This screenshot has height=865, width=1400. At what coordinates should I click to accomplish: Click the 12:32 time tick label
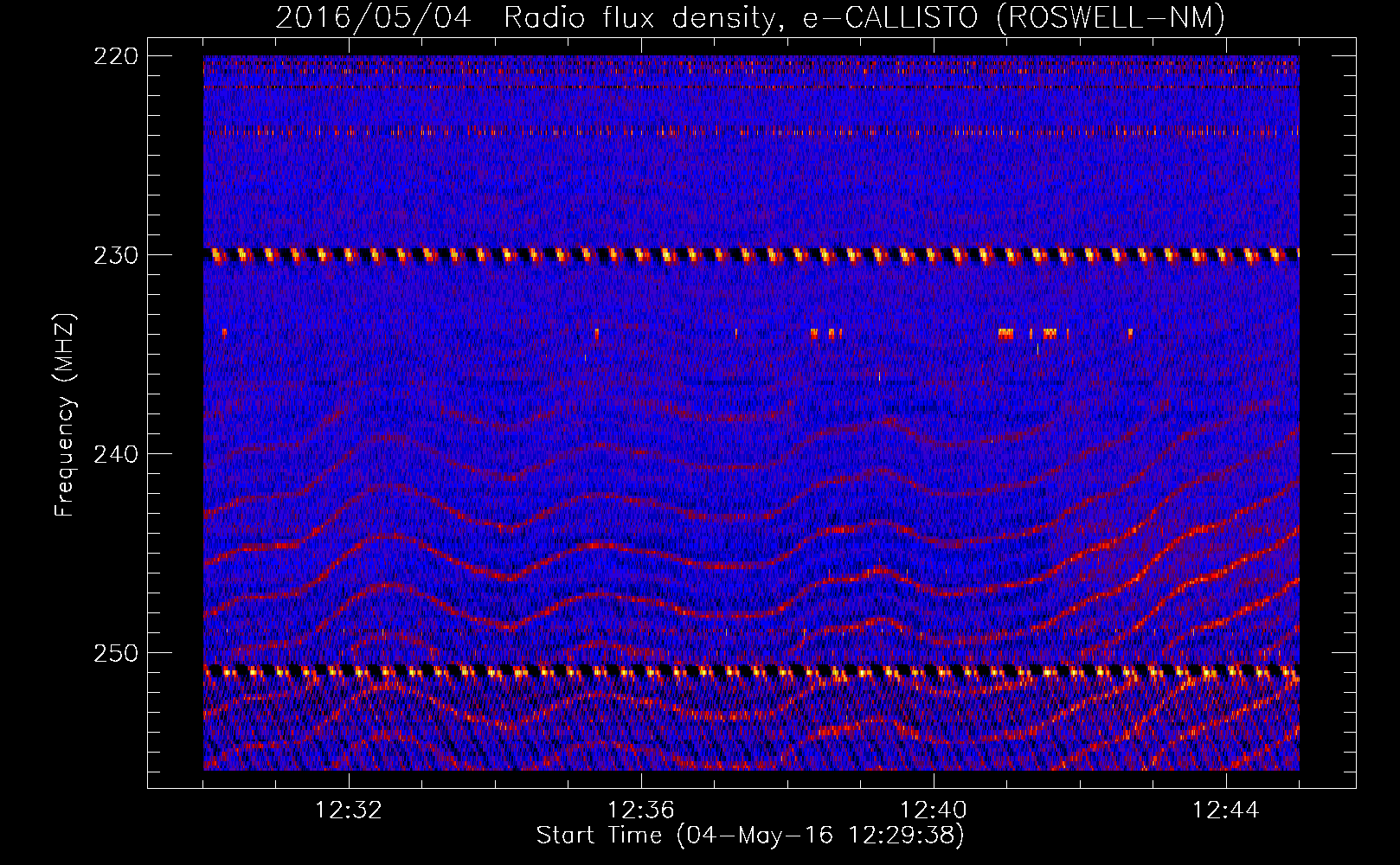tap(349, 811)
